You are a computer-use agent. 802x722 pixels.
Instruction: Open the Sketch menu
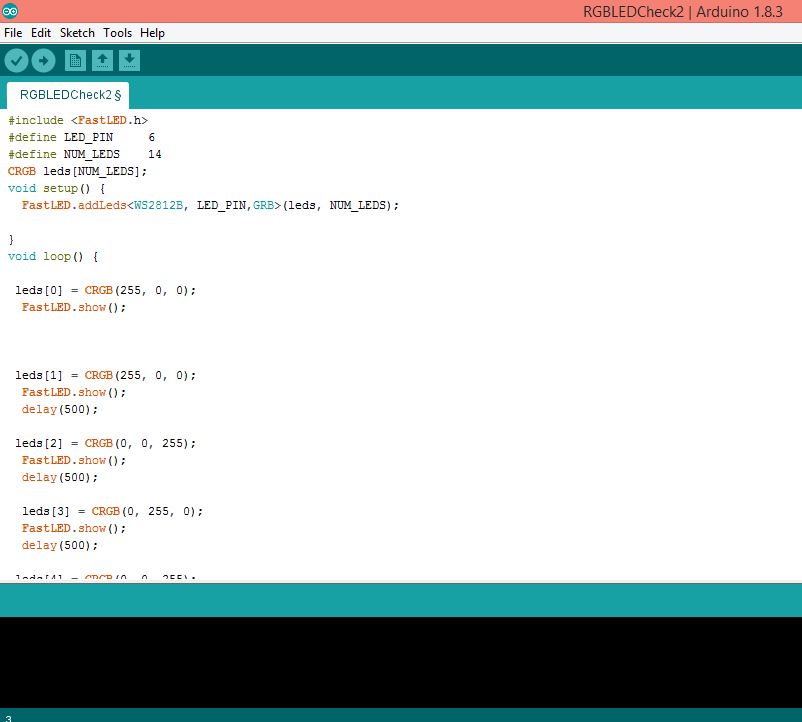coord(77,33)
